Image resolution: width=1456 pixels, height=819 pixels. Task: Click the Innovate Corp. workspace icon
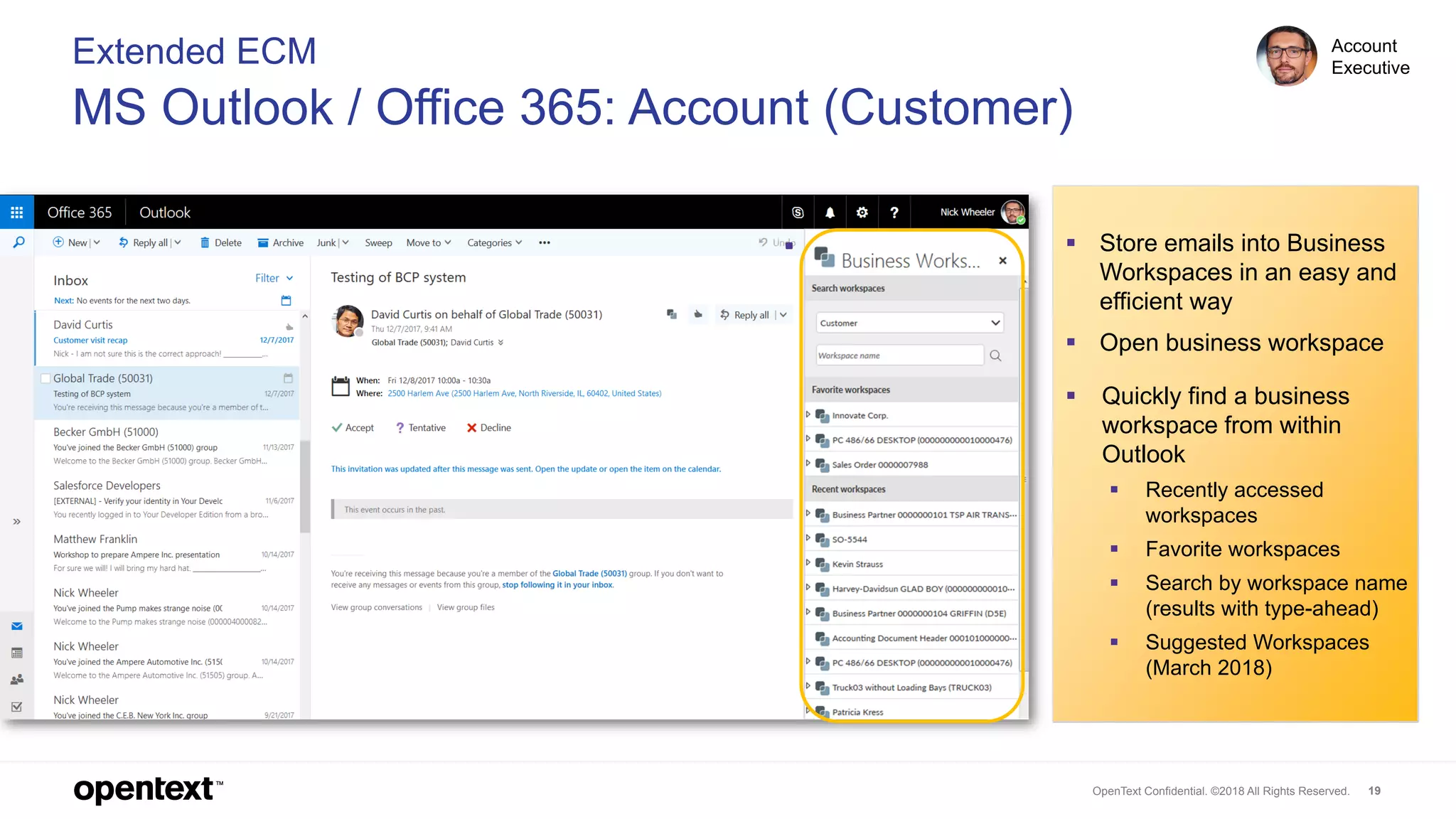[x=822, y=416]
